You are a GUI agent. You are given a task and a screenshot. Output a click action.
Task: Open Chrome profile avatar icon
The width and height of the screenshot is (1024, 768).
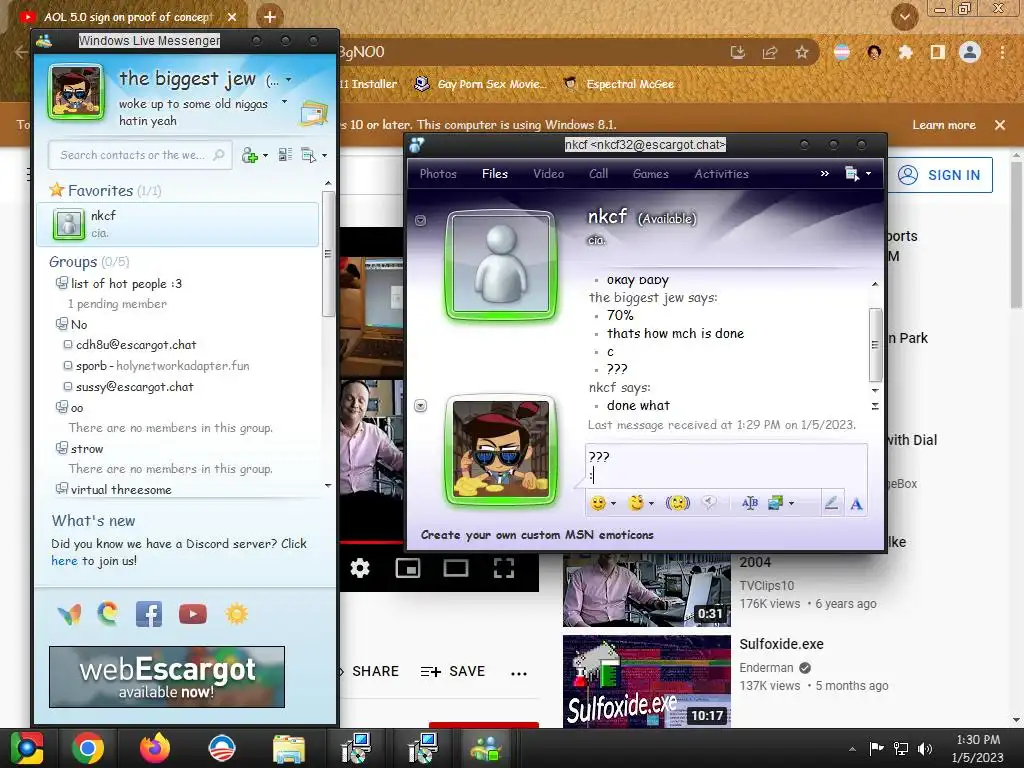point(970,52)
